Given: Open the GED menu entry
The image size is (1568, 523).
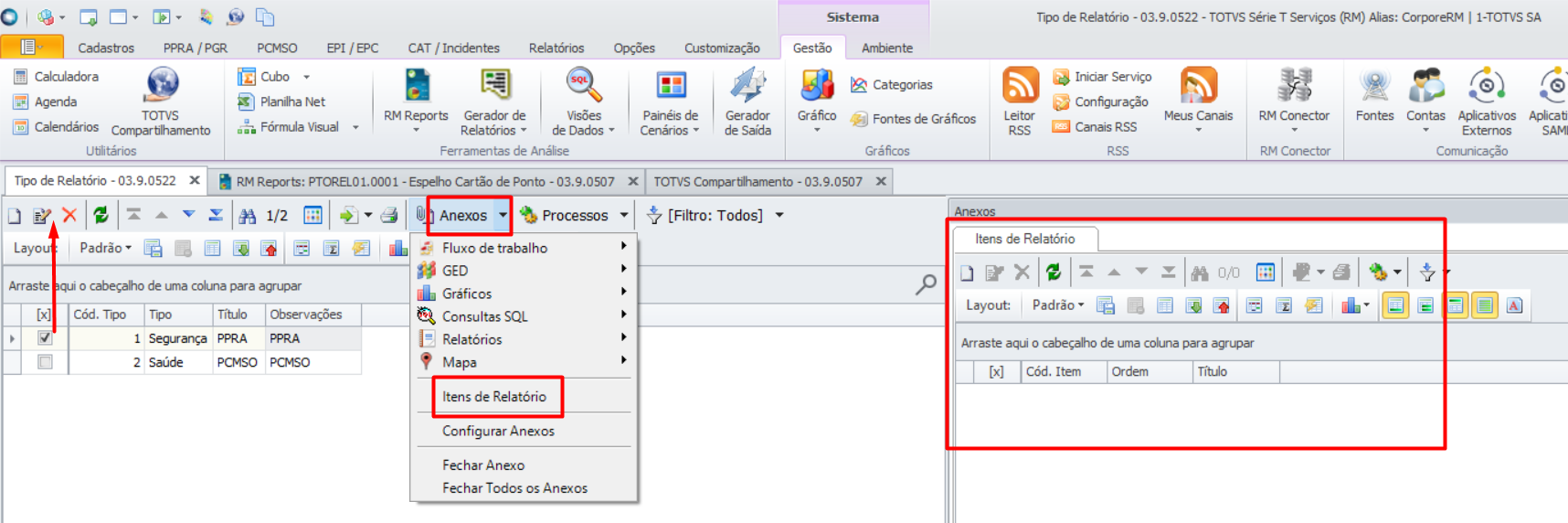Looking at the screenshot, I should tap(524, 271).
